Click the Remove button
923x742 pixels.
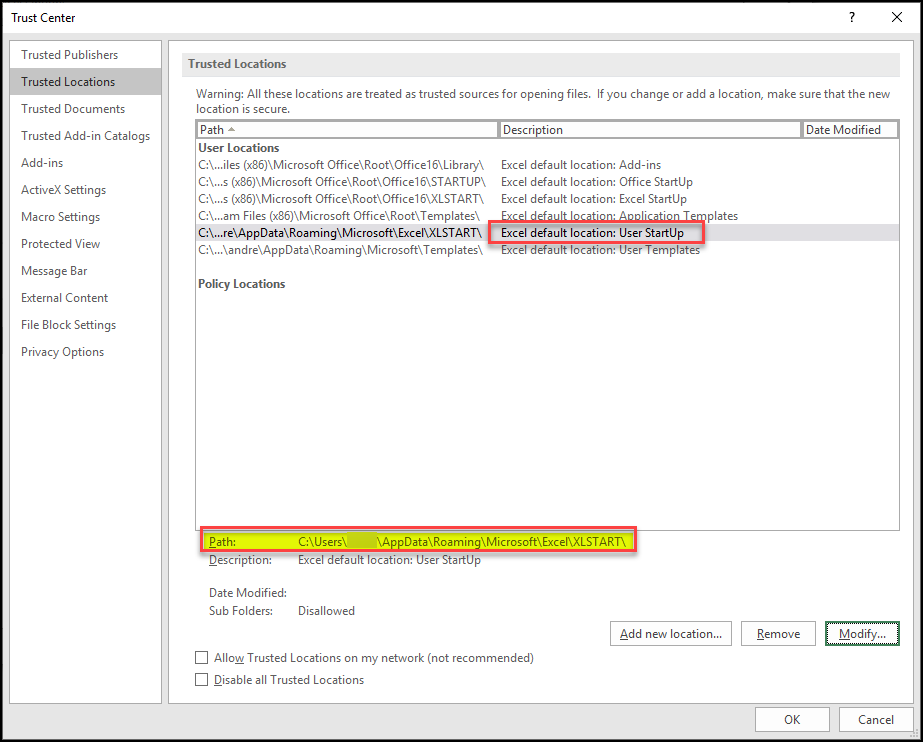[x=778, y=633]
